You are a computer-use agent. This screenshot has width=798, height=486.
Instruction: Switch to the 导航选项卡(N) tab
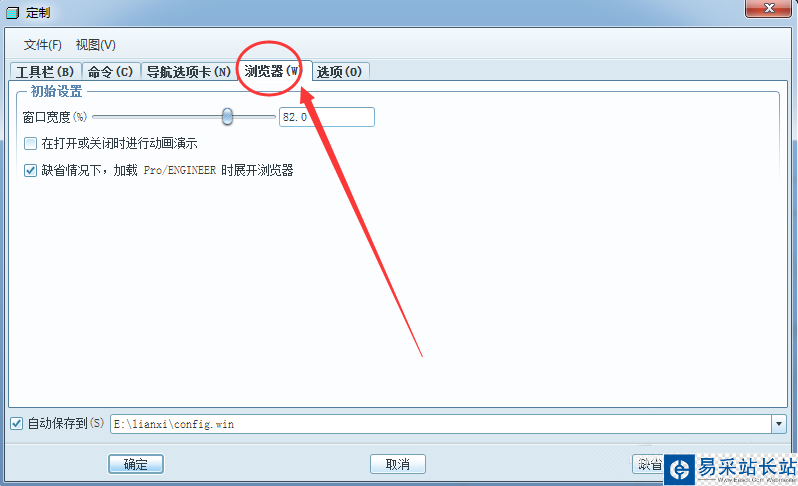pyautogui.click(x=188, y=71)
